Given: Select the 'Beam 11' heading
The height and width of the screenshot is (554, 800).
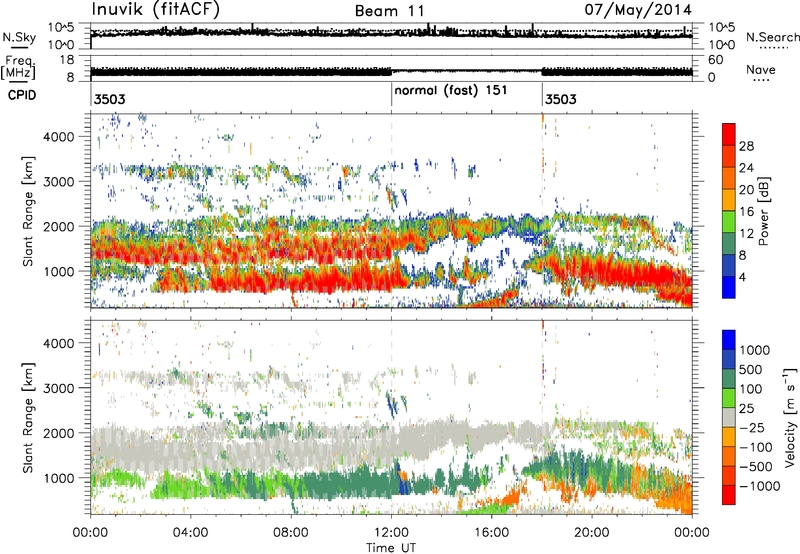Looking at the screenshot, I should (389, 11).
